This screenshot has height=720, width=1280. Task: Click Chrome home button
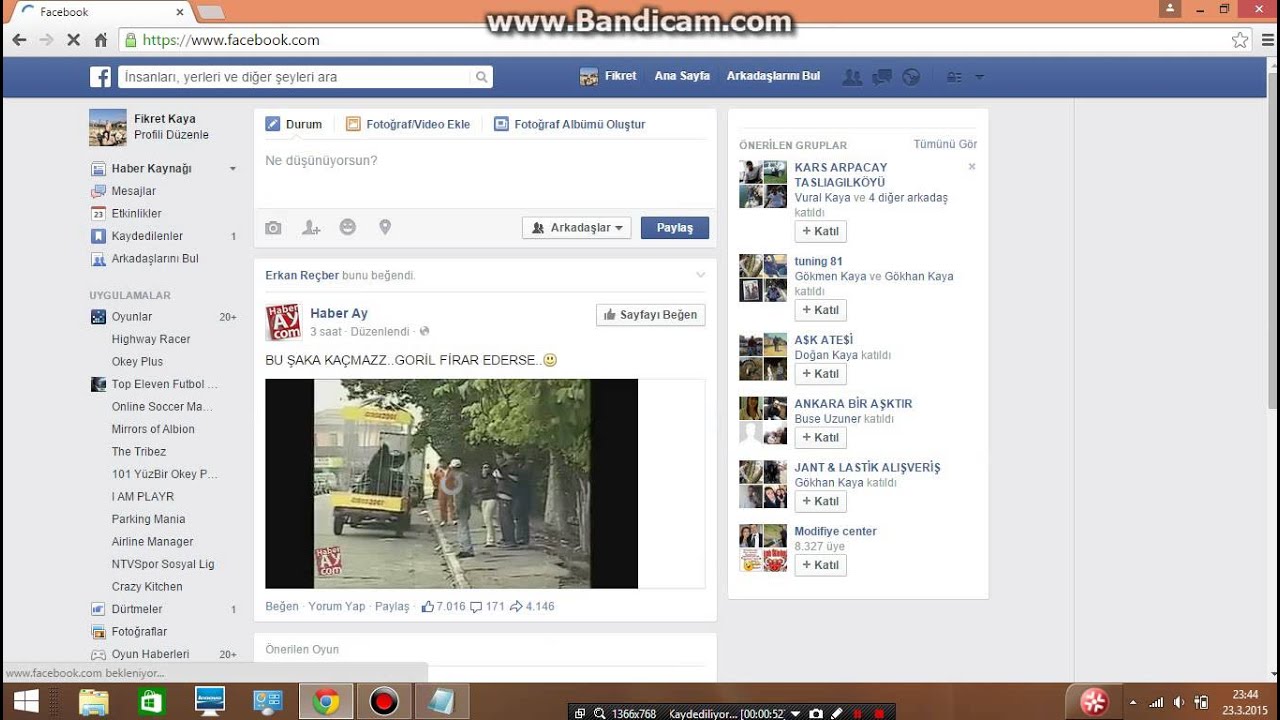pyautogui.click(x=101, y=40)
